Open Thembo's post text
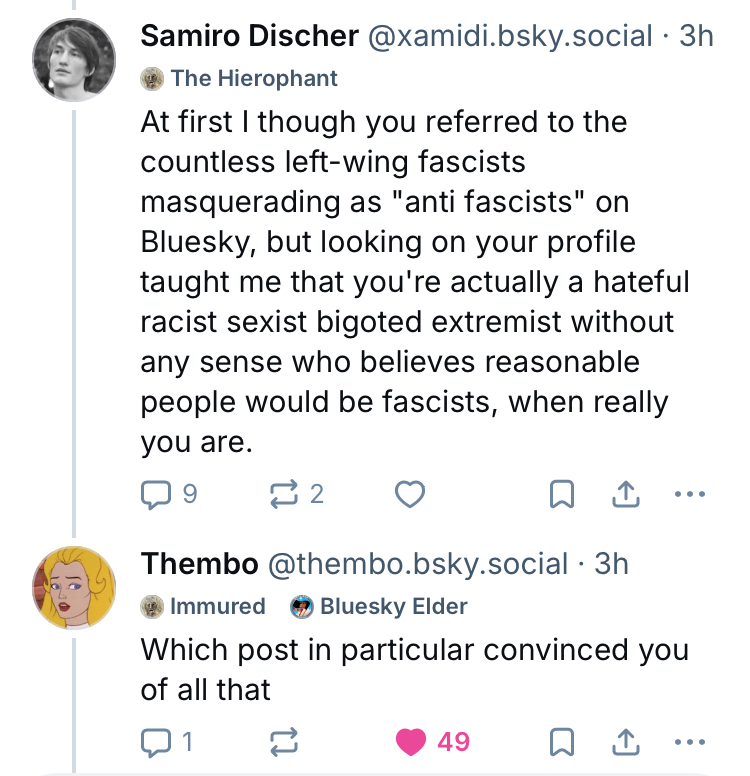 click(x=414, y=668)
